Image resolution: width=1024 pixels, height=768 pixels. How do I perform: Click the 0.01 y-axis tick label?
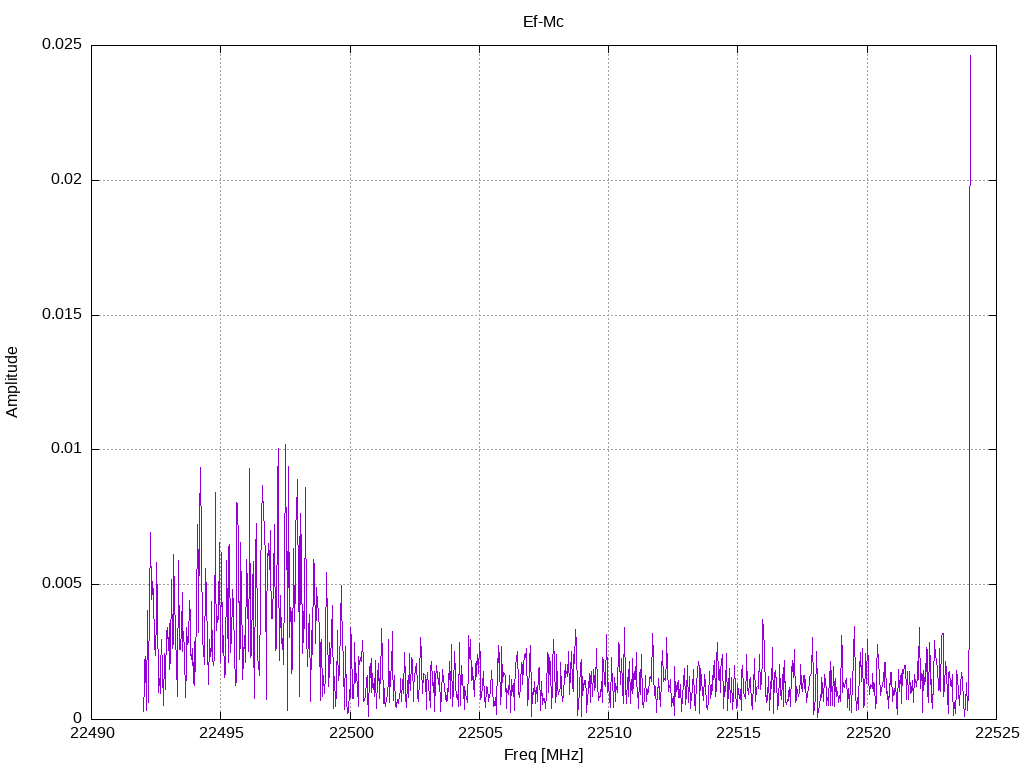(x=65, y=449)
